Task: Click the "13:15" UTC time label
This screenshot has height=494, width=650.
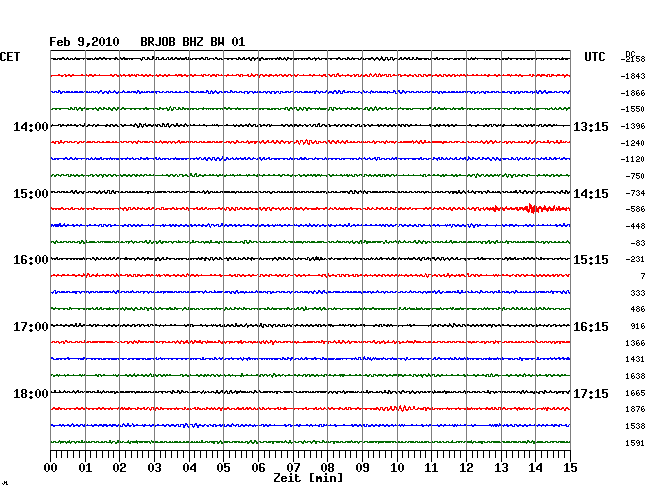Action: 591,126
